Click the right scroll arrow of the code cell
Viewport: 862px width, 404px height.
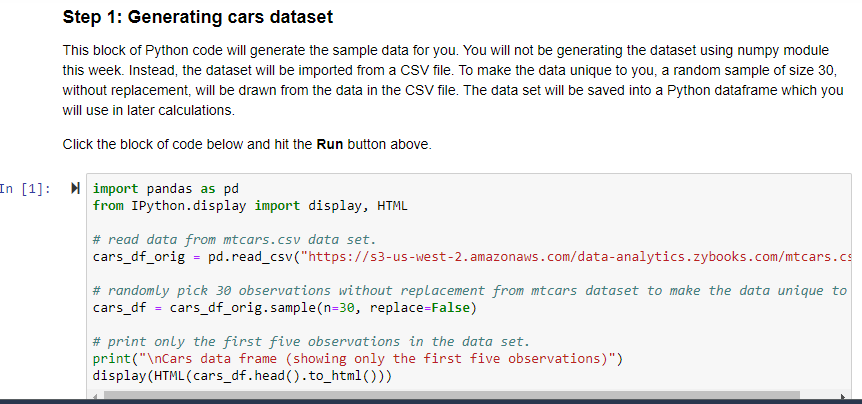pyautogui.click(x=843, y=396)
